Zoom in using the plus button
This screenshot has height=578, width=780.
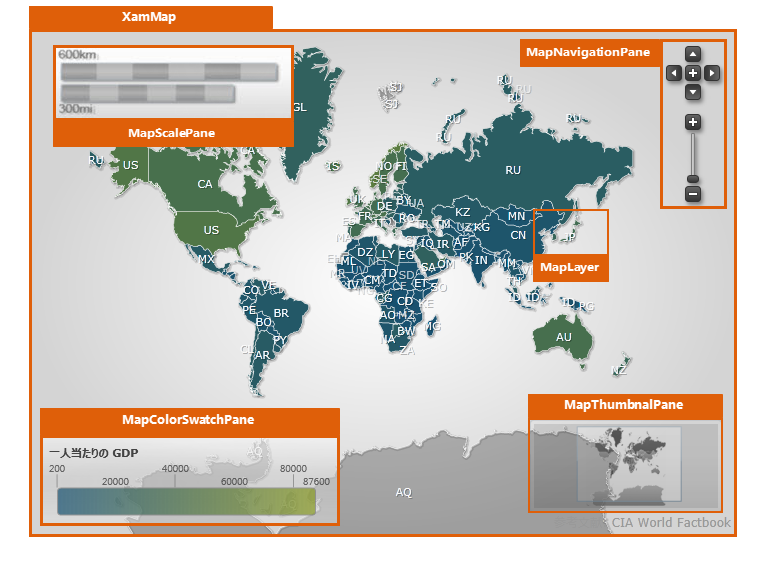click(693, 122)
